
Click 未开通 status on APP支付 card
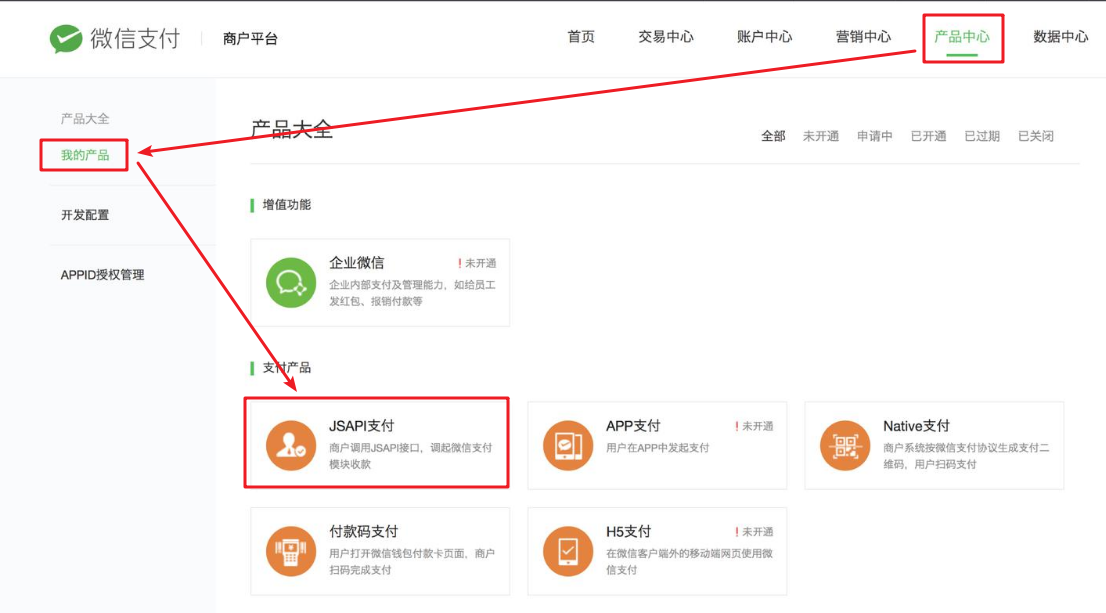[755, 426]
